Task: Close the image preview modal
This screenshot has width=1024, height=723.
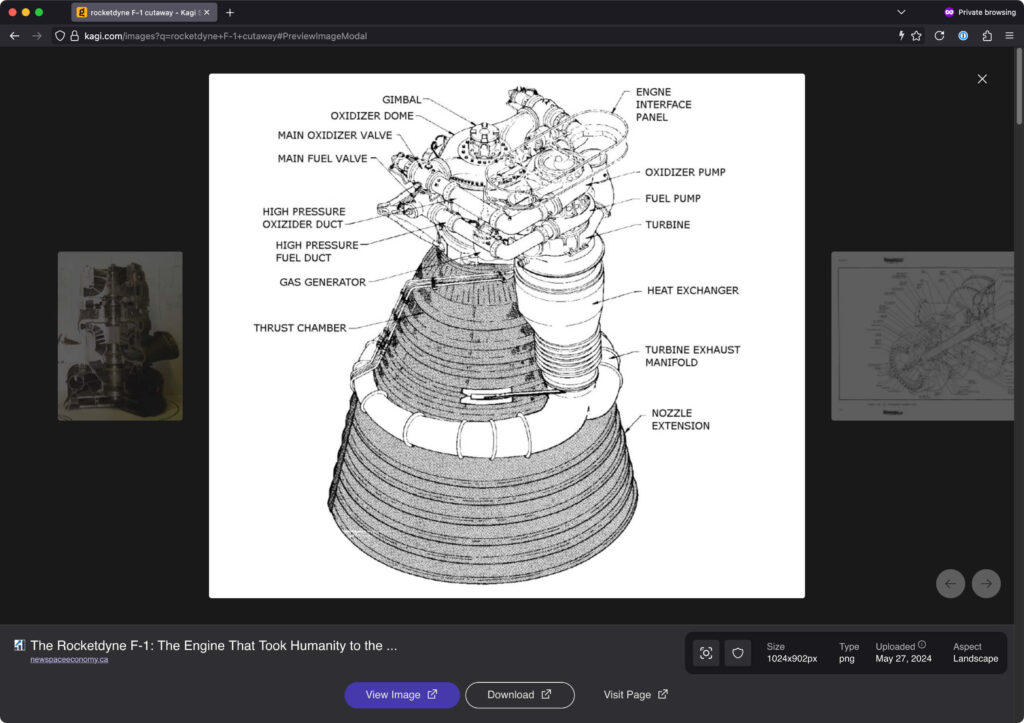Action: (x=982, y=79)
